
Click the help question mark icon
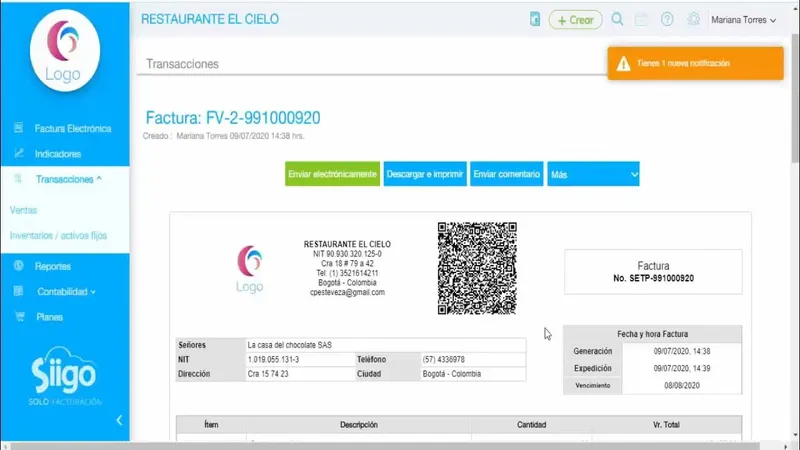coord(667,19)
